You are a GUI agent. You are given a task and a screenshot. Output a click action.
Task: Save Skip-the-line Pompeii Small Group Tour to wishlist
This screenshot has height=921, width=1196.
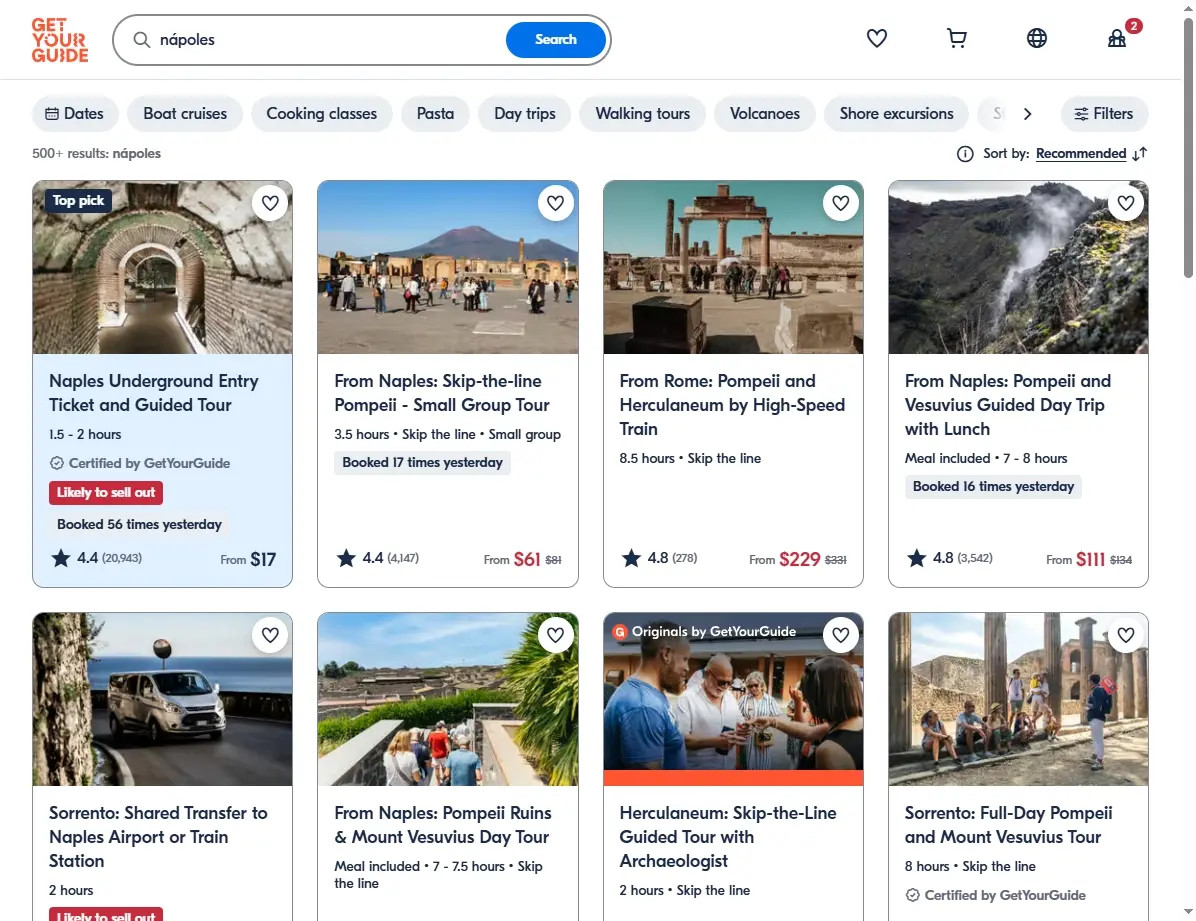[x=555, y=203]
